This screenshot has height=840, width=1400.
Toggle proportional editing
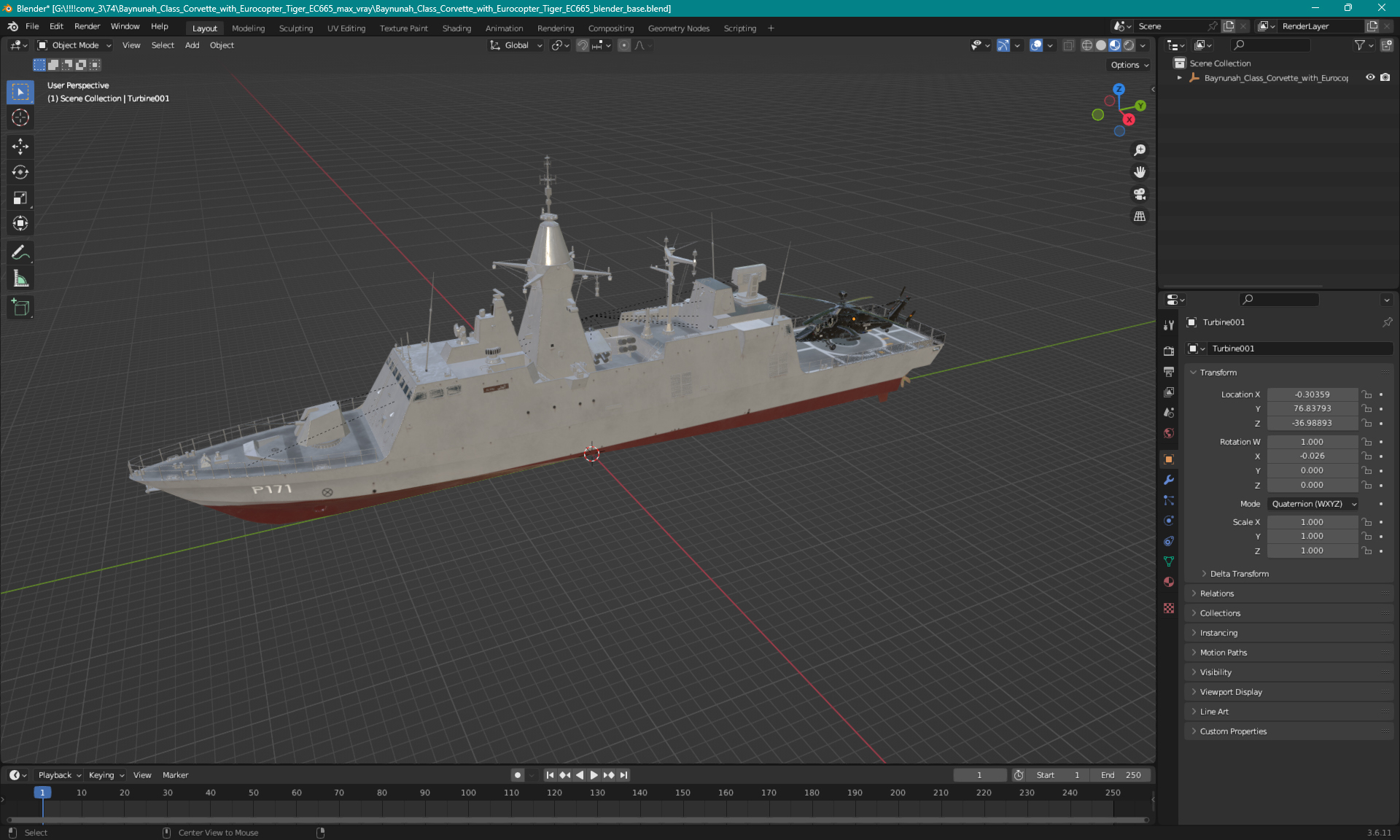tap(623, 45)
